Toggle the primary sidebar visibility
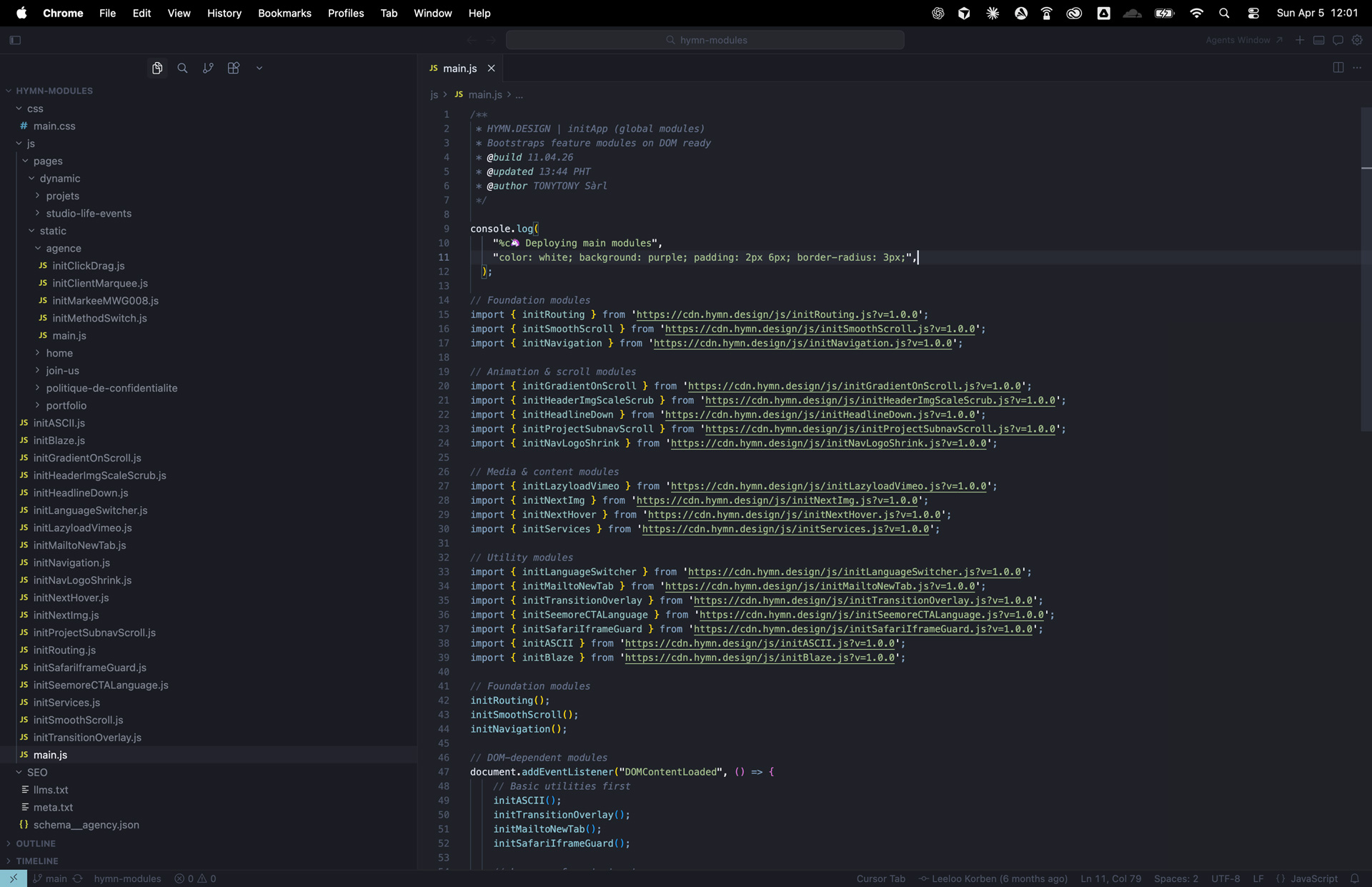This screenshot has width=1372, height=887. click(15, 40)
